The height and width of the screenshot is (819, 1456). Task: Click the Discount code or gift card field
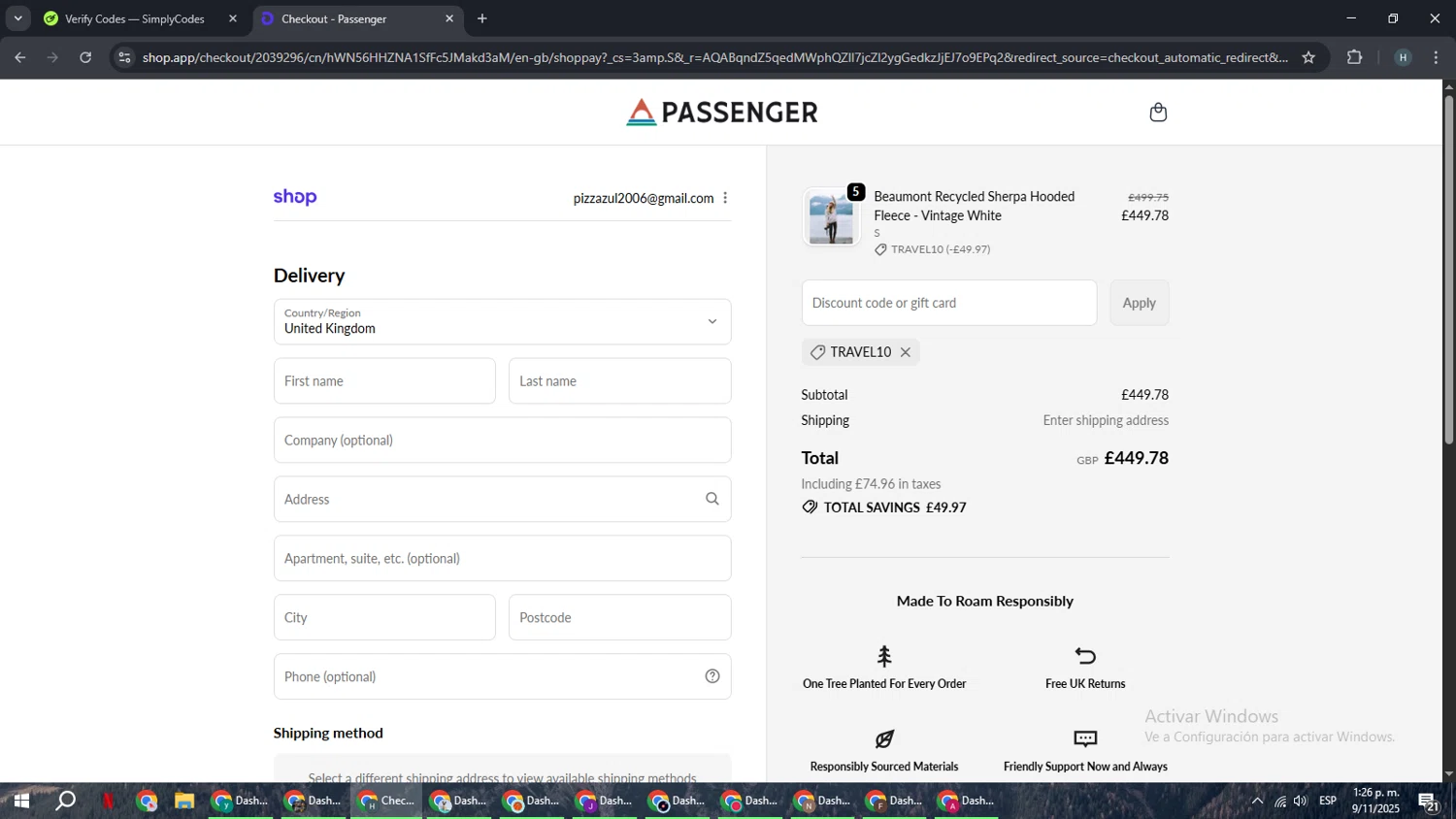(x=949, y=303)
